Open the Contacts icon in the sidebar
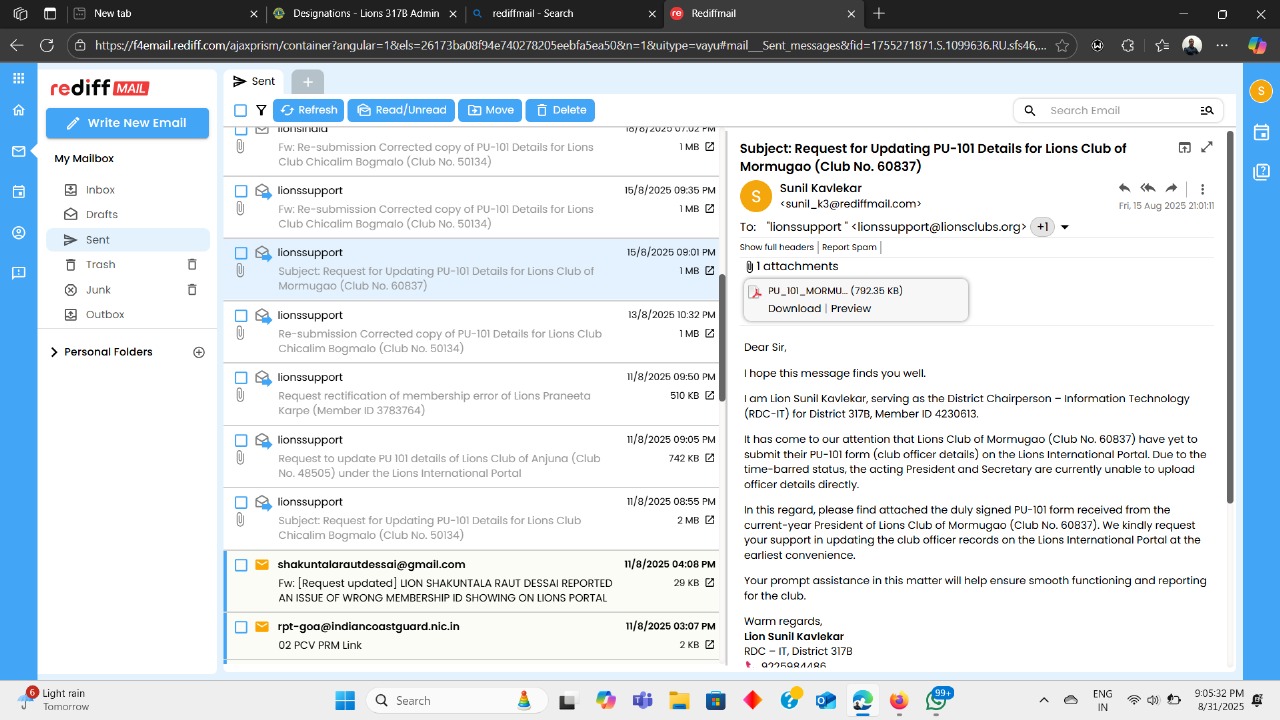This screenshot has height=720, width=1280. (x=18, y=233)
